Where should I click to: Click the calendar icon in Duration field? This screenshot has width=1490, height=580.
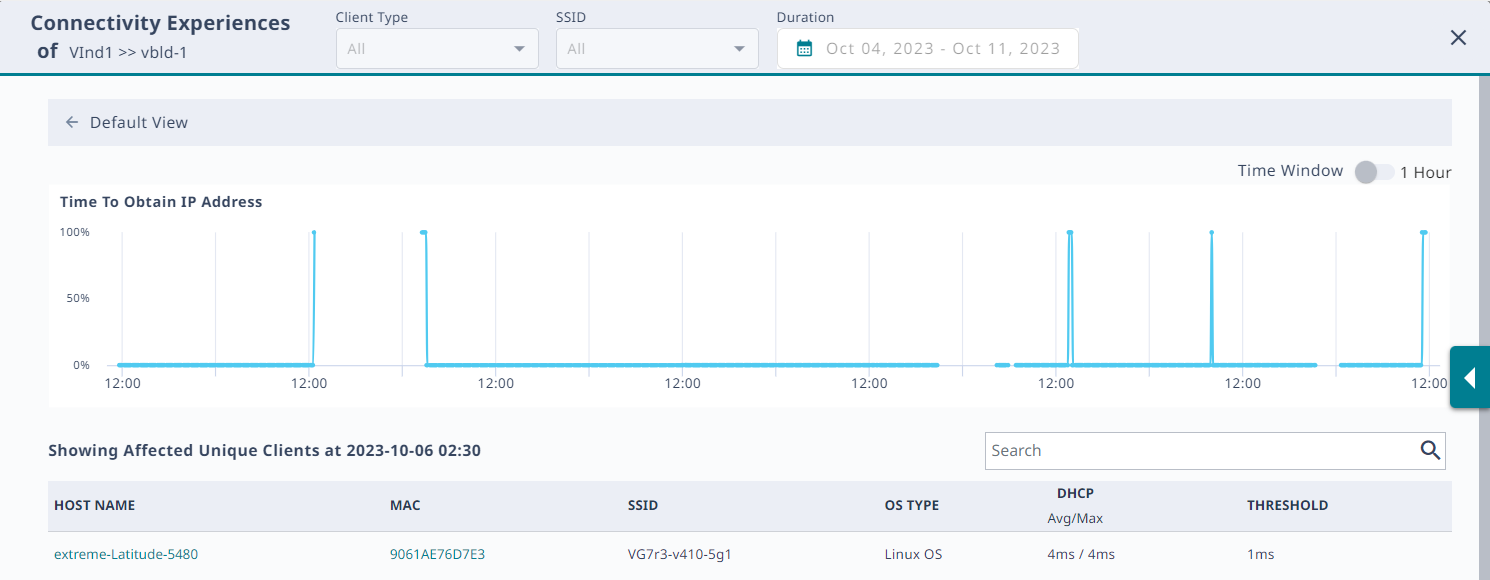tap(804, 49)
